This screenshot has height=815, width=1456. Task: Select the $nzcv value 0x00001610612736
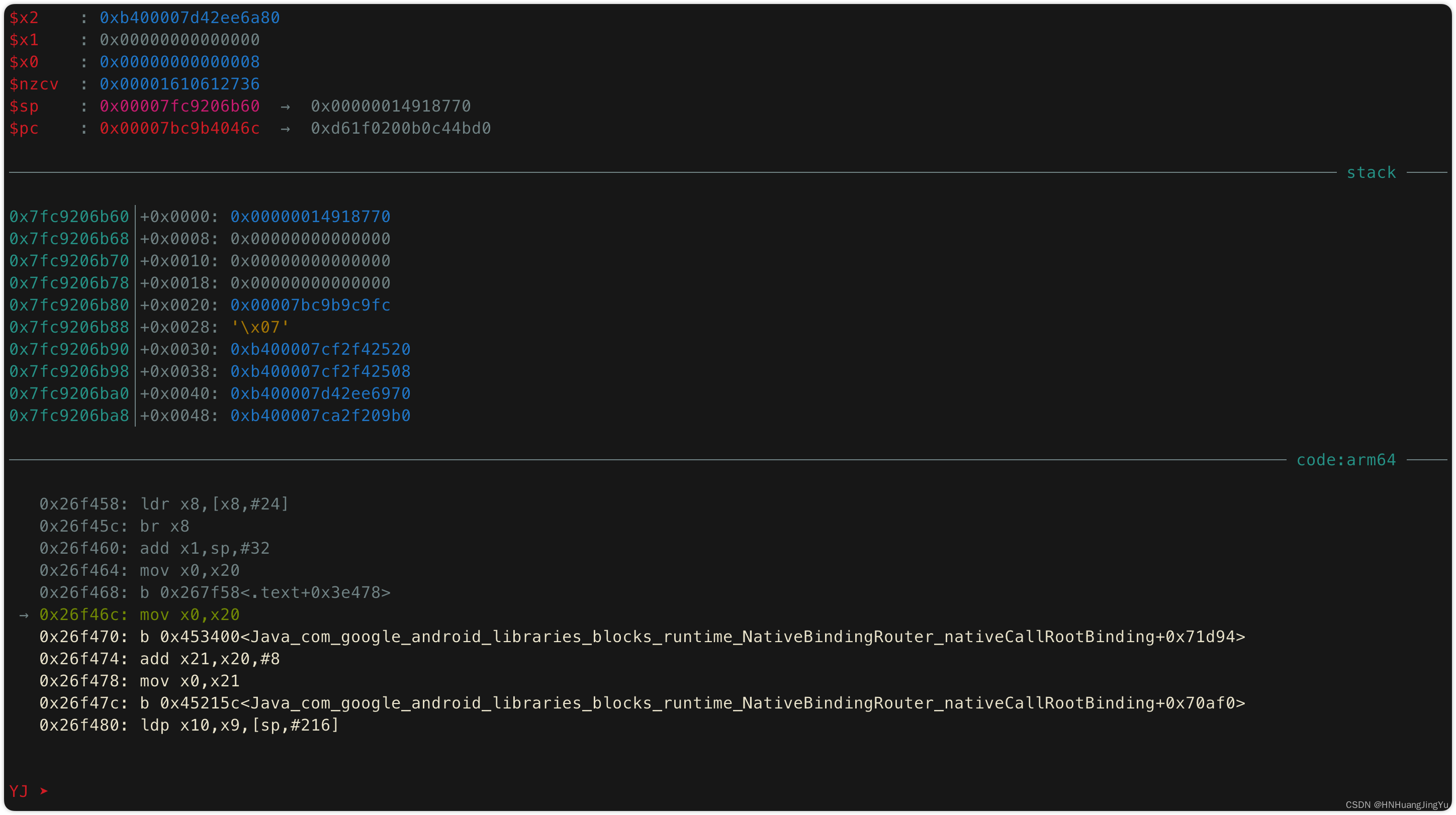(179, 83)
